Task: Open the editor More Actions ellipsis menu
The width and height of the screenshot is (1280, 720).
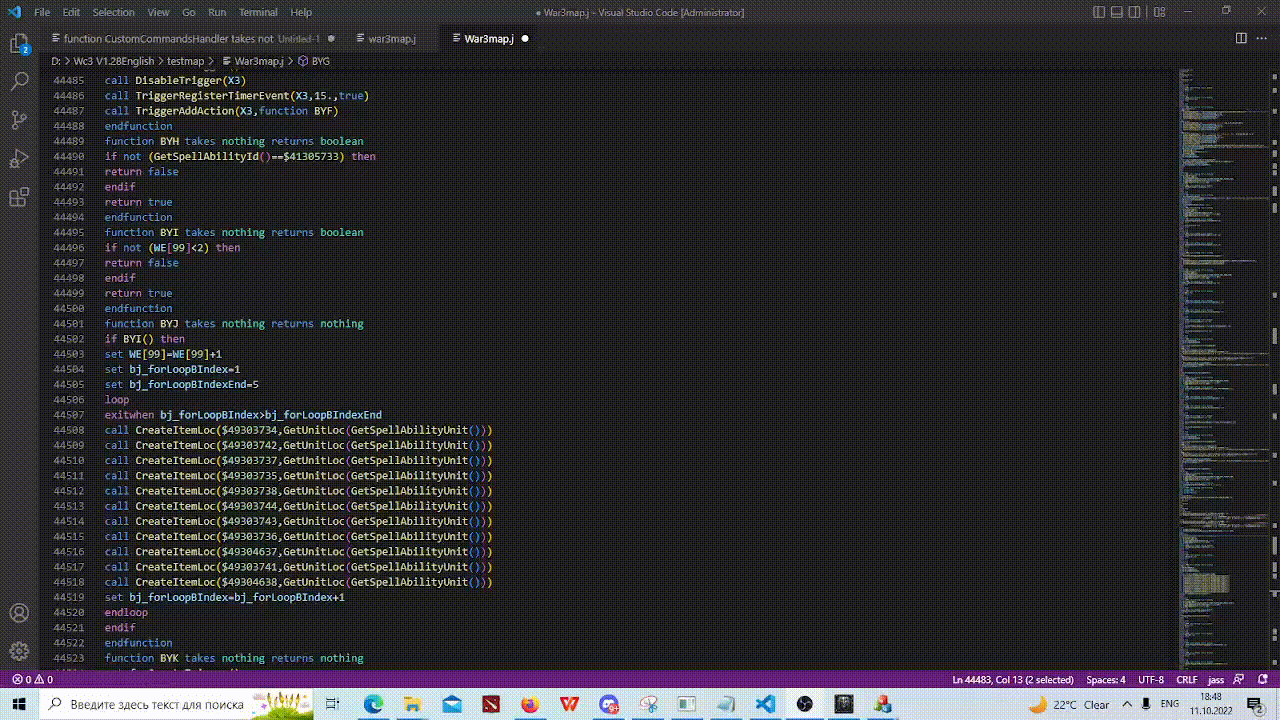Action: pos(1261,38)
